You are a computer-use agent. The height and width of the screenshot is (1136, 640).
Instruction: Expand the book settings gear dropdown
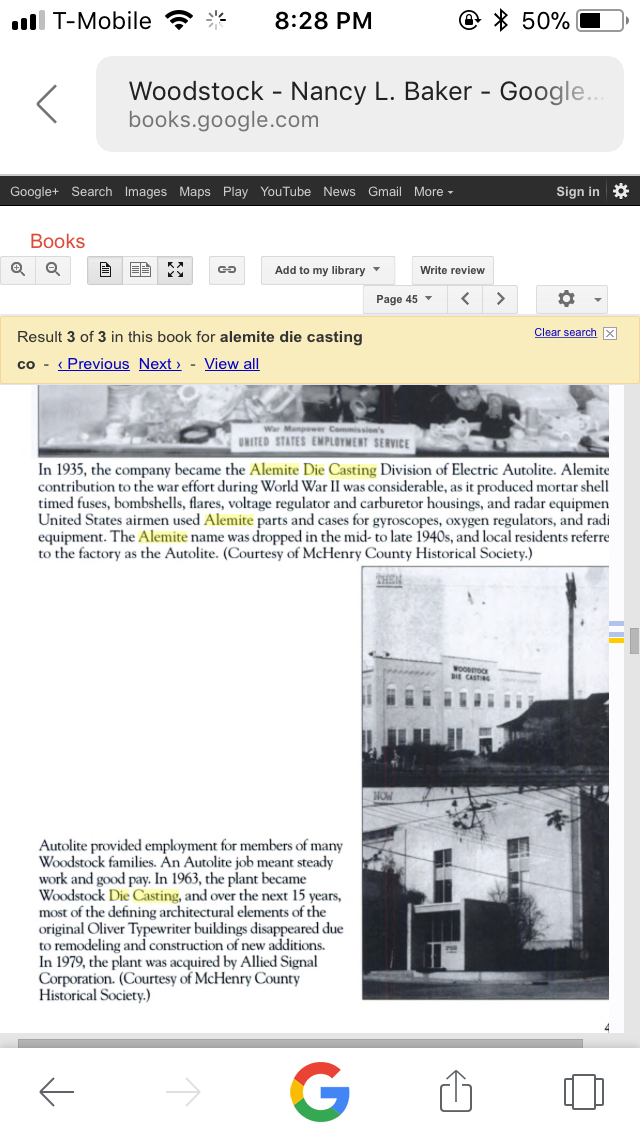tap(572, 299)
